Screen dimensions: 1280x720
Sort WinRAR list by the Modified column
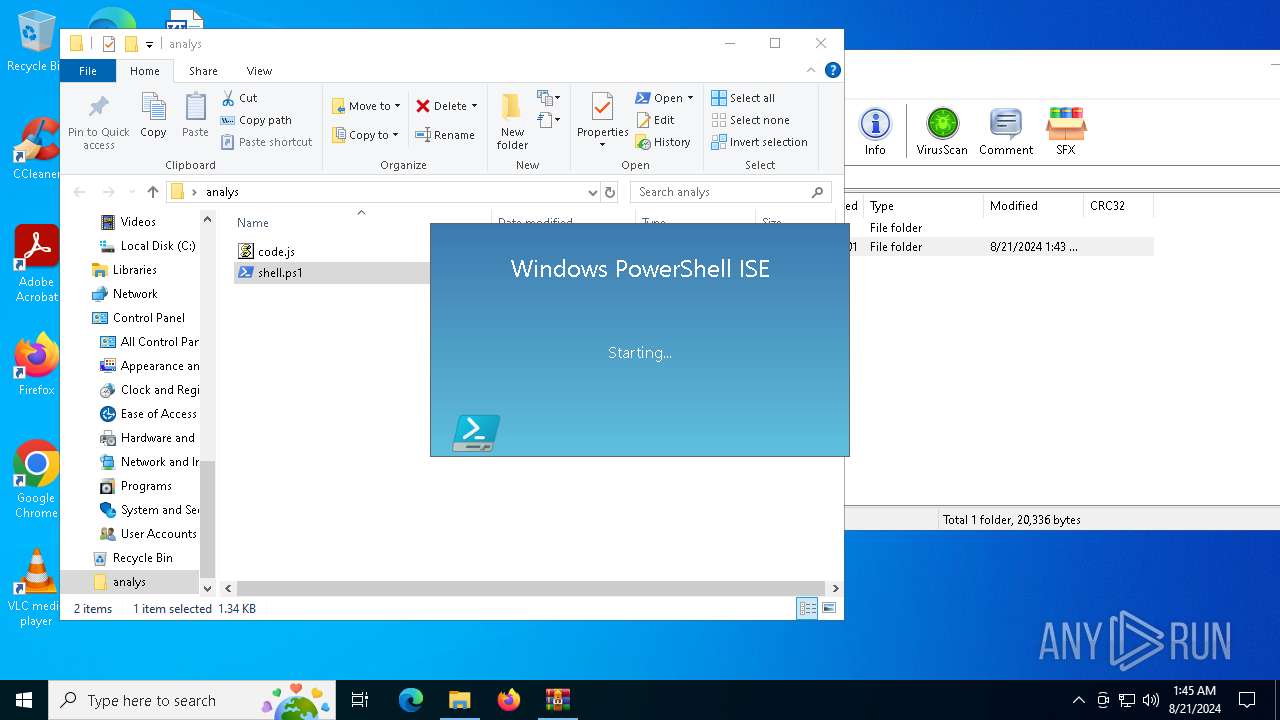pos(1033,206)
